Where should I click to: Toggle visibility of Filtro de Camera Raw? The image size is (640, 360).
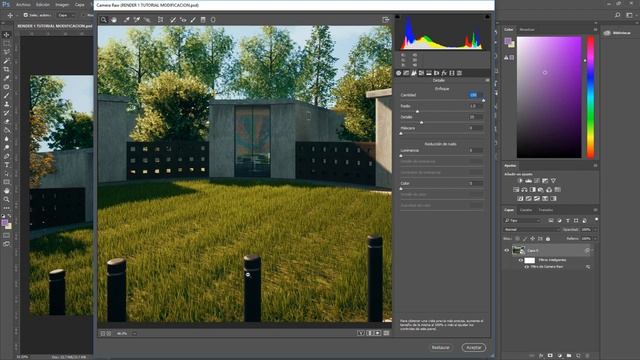[x=527, y=267]
